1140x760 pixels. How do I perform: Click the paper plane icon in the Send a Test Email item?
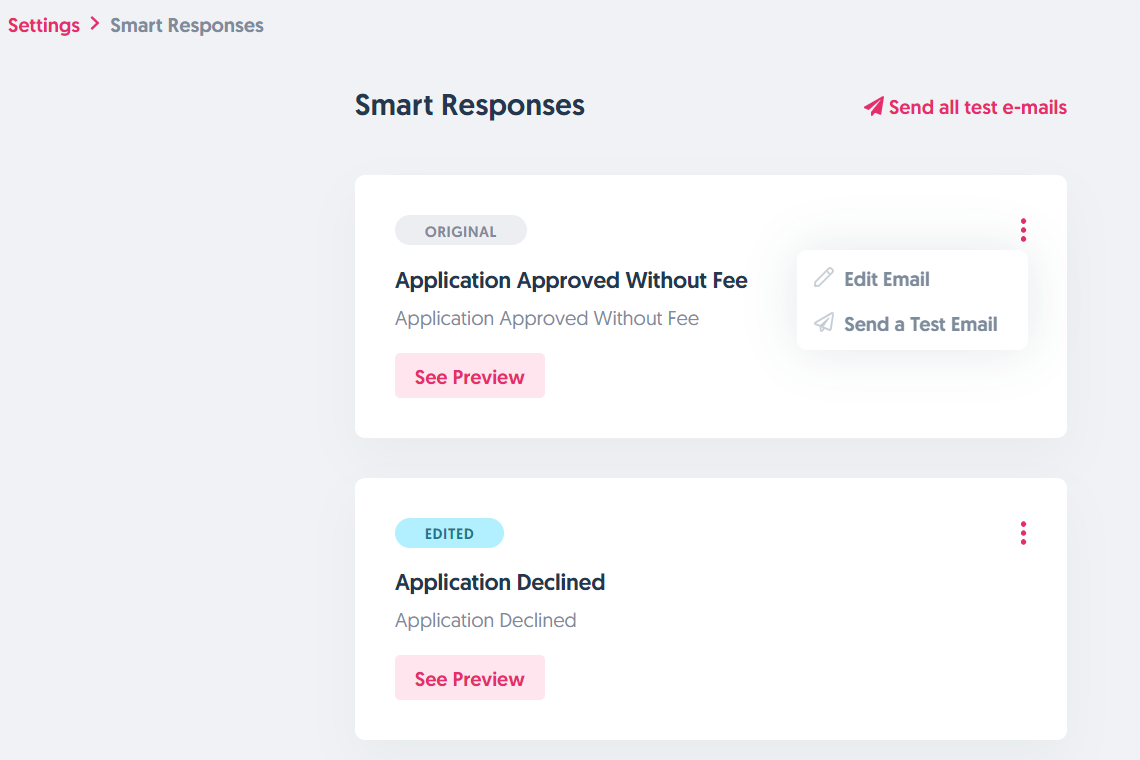point(824,323)
